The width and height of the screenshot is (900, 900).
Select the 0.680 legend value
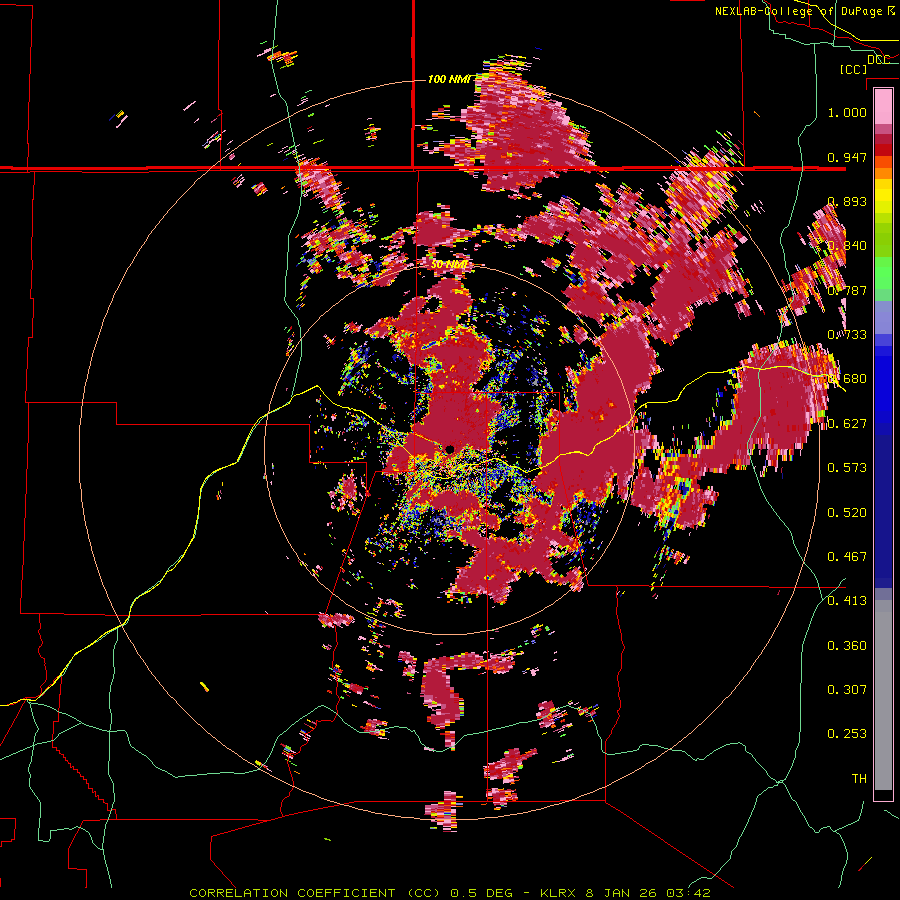click(847, 379)
